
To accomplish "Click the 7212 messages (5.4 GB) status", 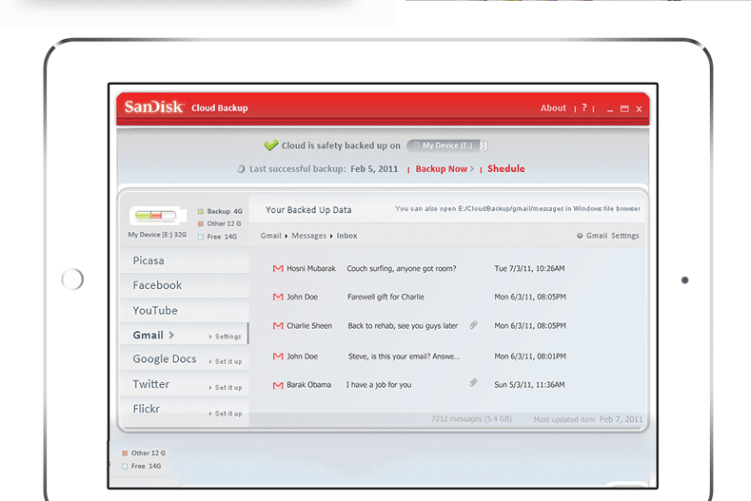I will click(x=471, y=419).
